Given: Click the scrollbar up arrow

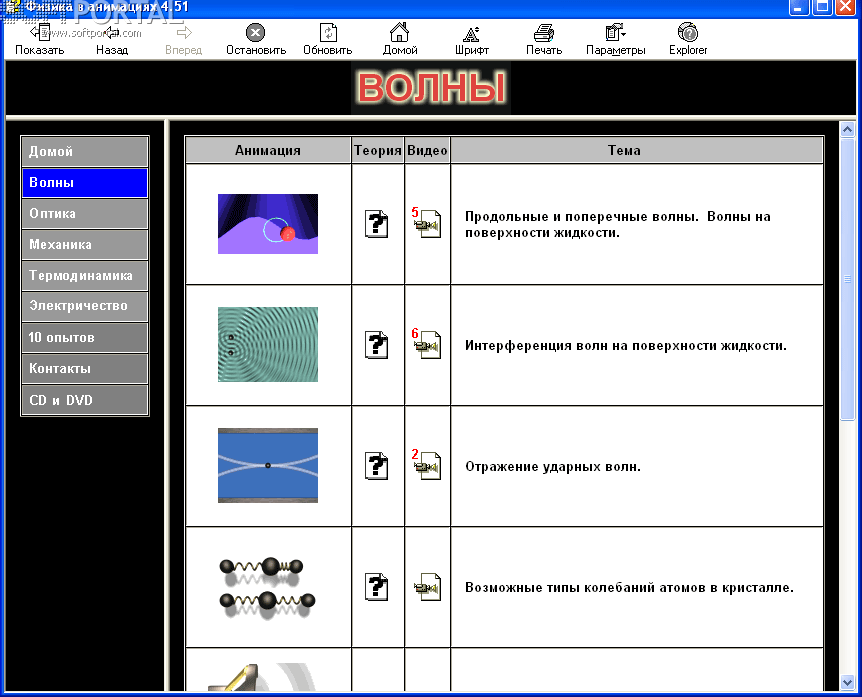Looking at the screenshot, I should click(x=847, y=130).
